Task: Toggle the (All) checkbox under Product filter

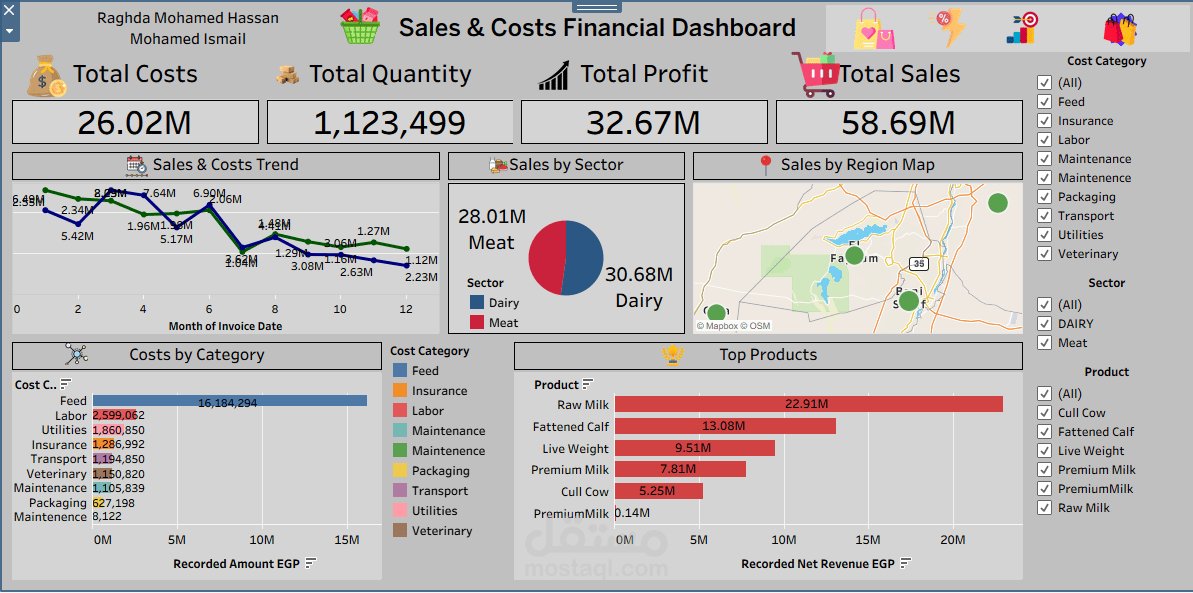Action: (x=1044, y=394)
